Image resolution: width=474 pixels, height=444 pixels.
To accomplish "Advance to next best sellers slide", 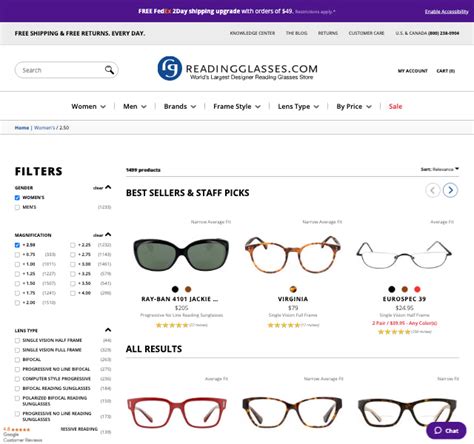I will point(450,190).
